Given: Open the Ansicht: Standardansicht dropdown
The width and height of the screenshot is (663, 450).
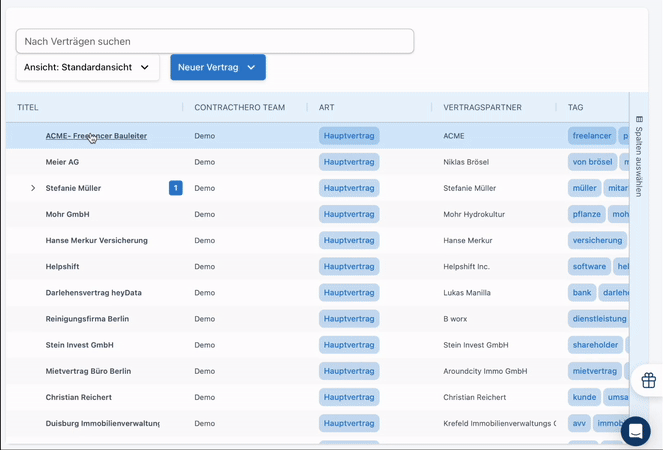Looking at the screenshot, I should (87, 67).
